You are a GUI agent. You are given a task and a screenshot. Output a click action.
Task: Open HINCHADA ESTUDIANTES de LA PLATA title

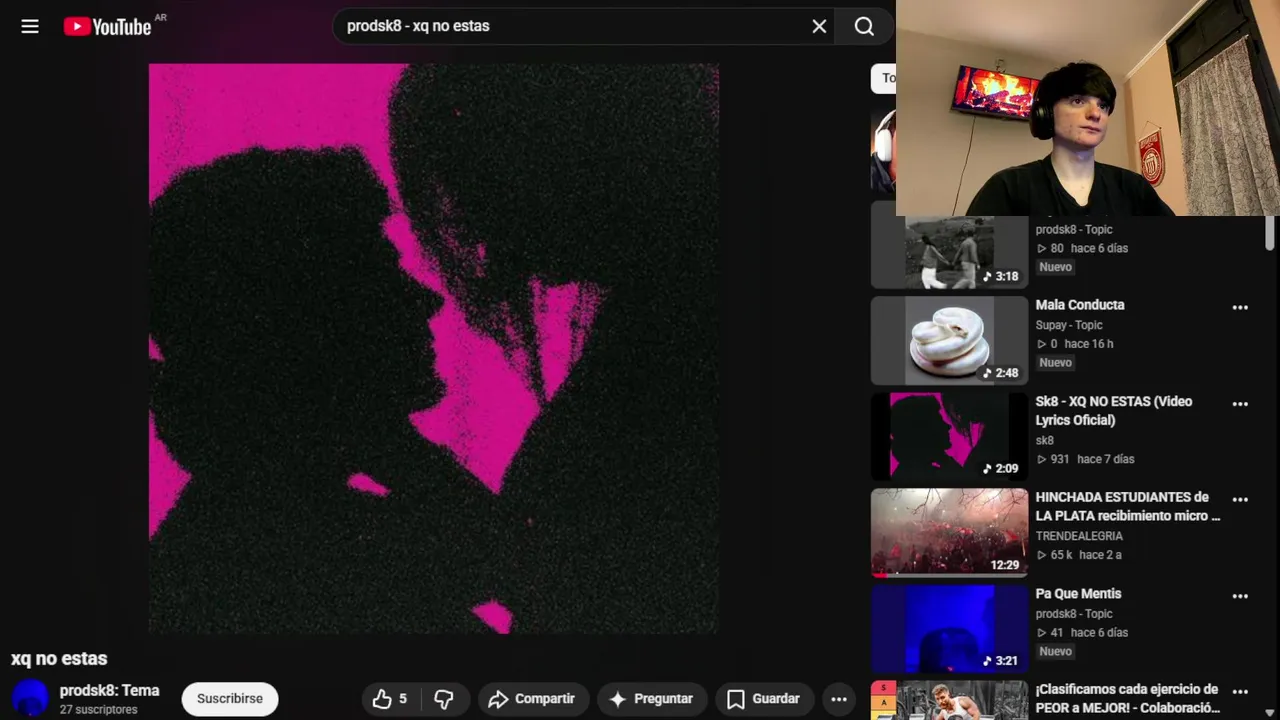click(x=1128, y=507)
